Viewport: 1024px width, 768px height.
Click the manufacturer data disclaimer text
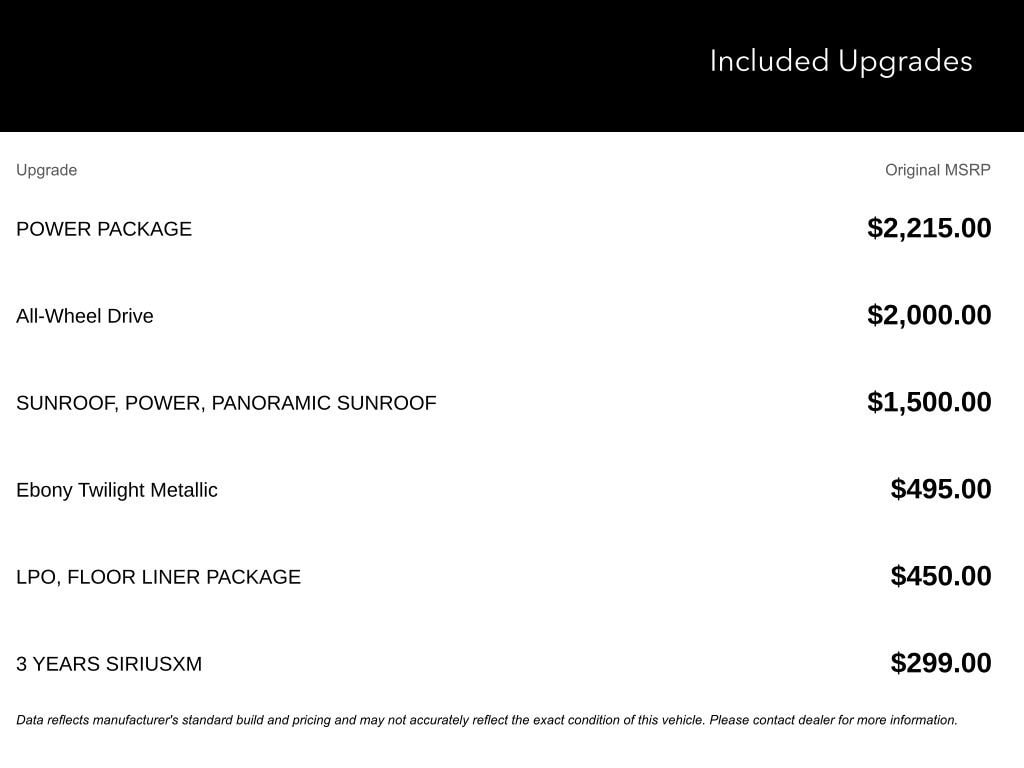487,720
